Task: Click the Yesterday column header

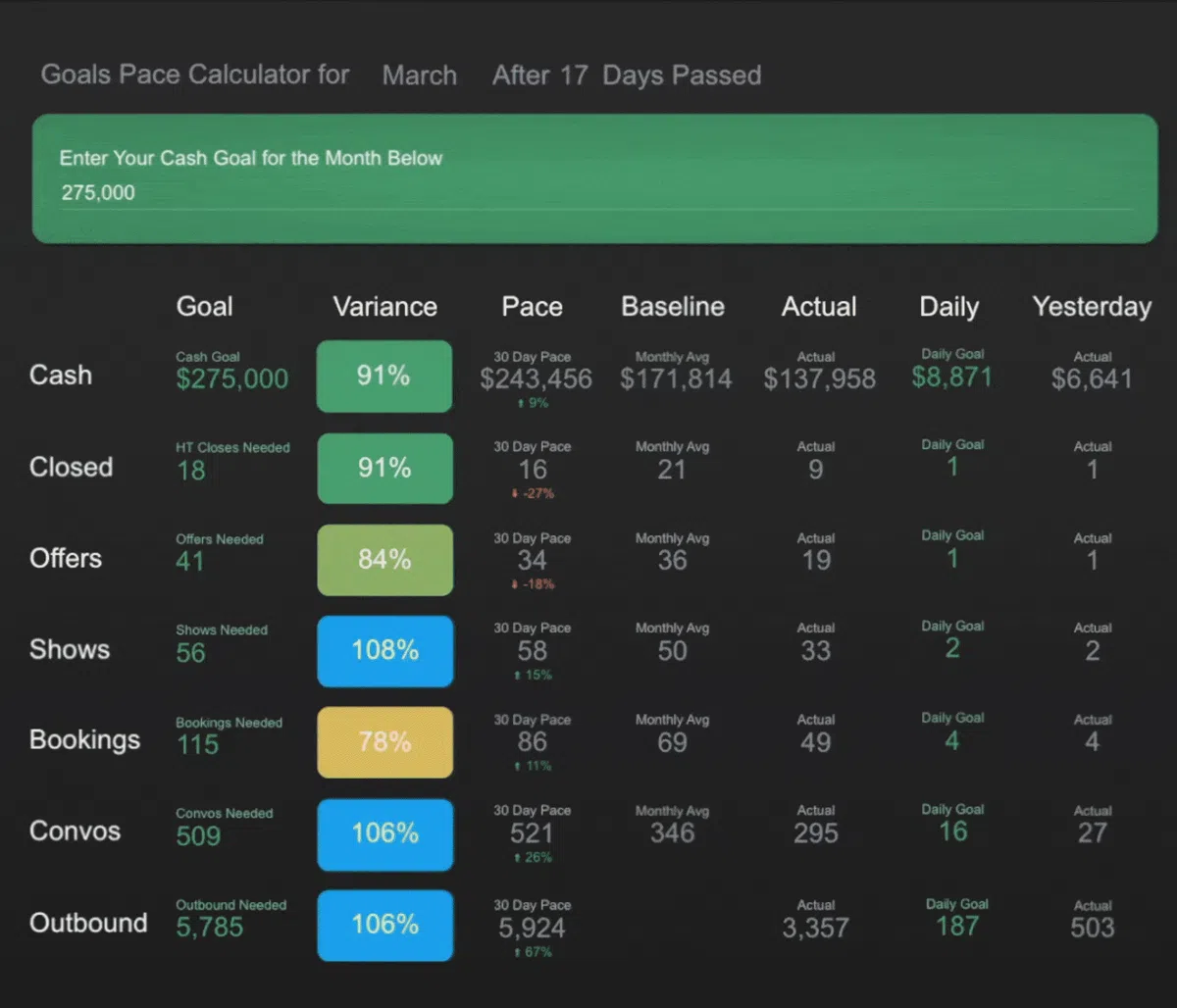Action: click(x=1092, y=307)
